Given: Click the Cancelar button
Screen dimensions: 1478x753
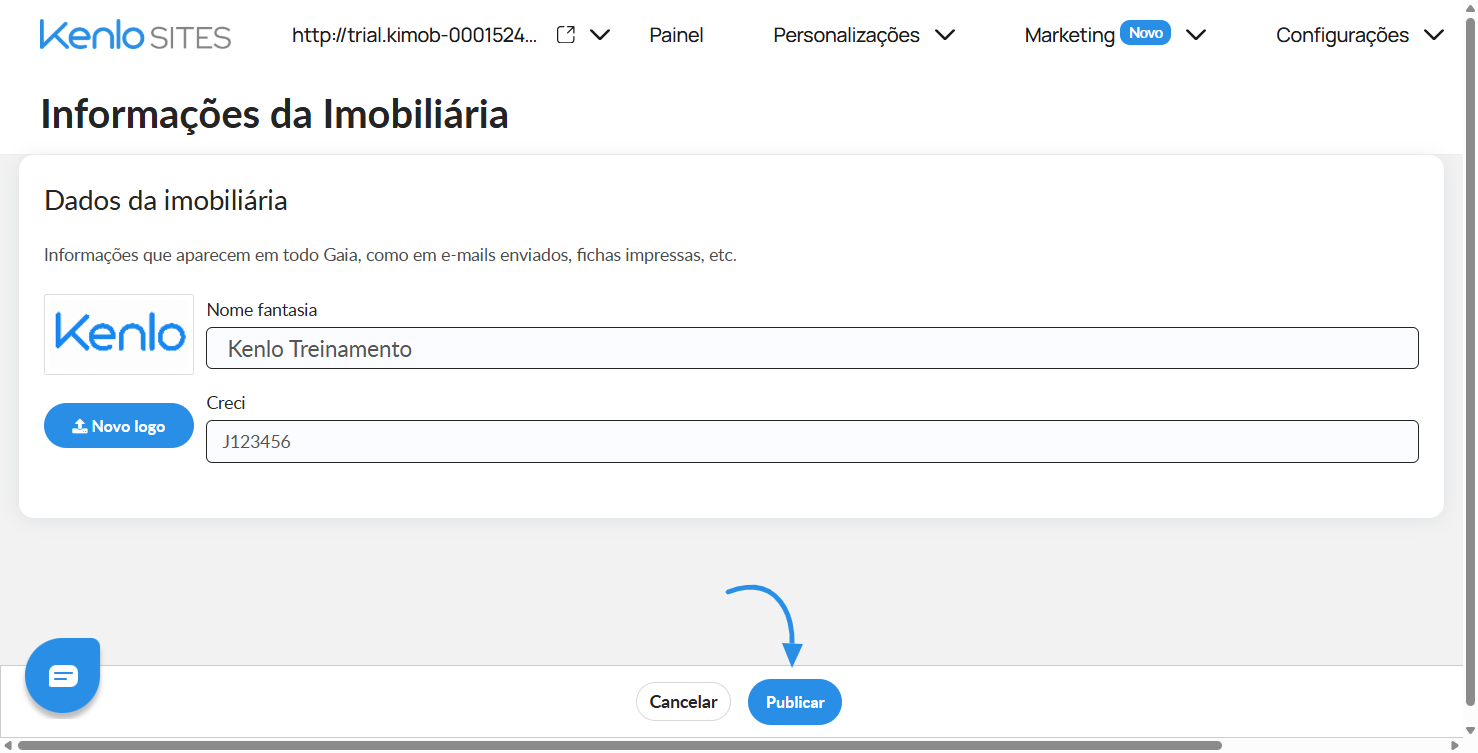Looking at the screenshot, I should point(684,702).
